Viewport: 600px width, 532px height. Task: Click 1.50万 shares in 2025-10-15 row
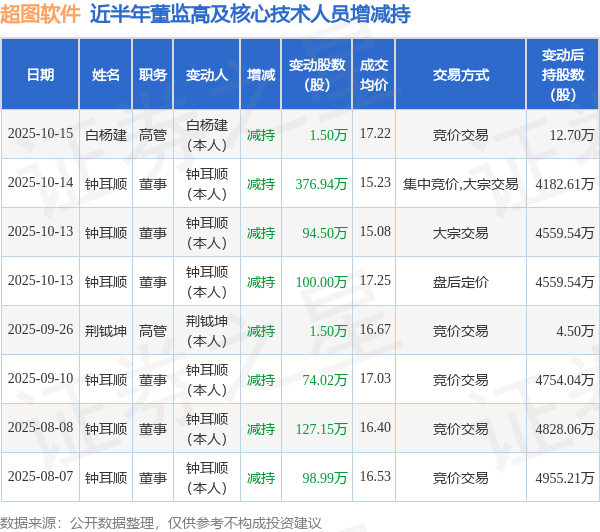[x=328, y=135]
